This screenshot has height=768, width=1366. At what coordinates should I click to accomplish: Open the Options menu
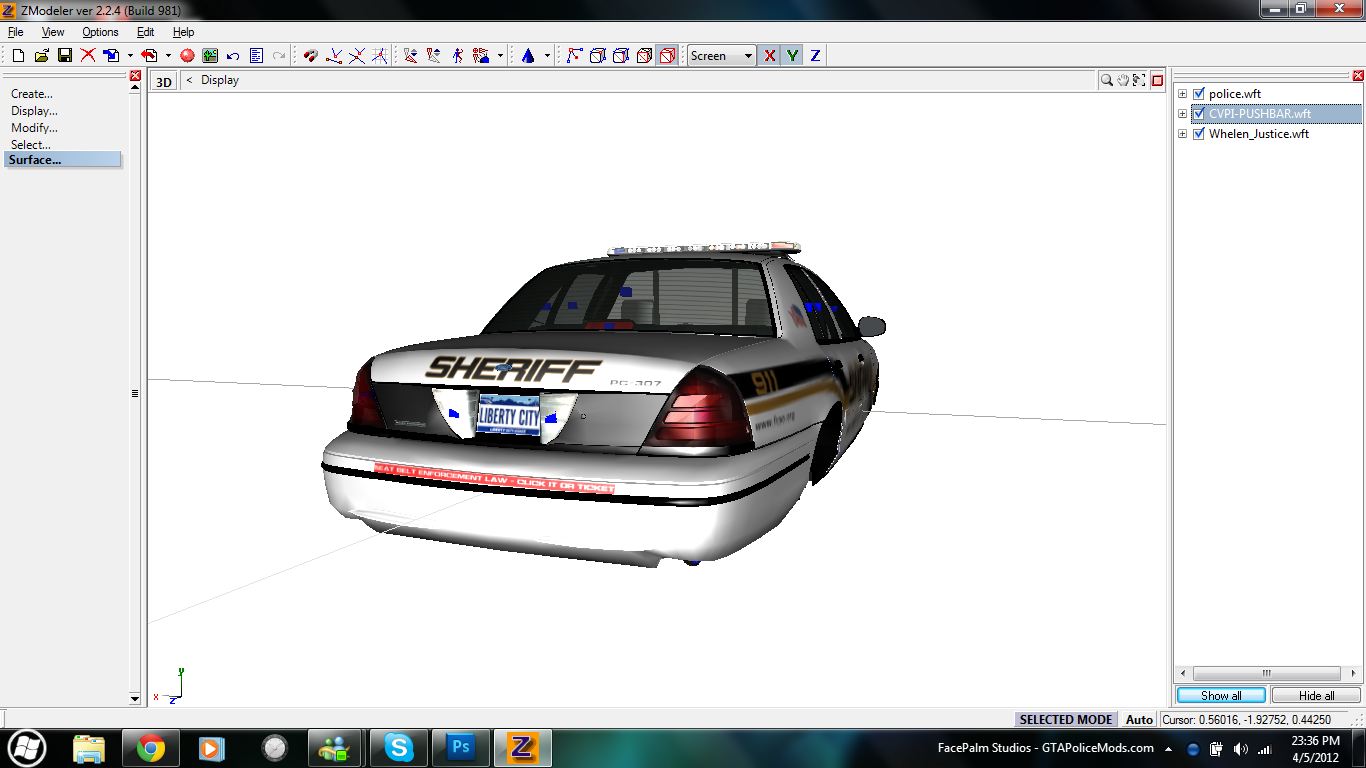(x=100, y=32)
